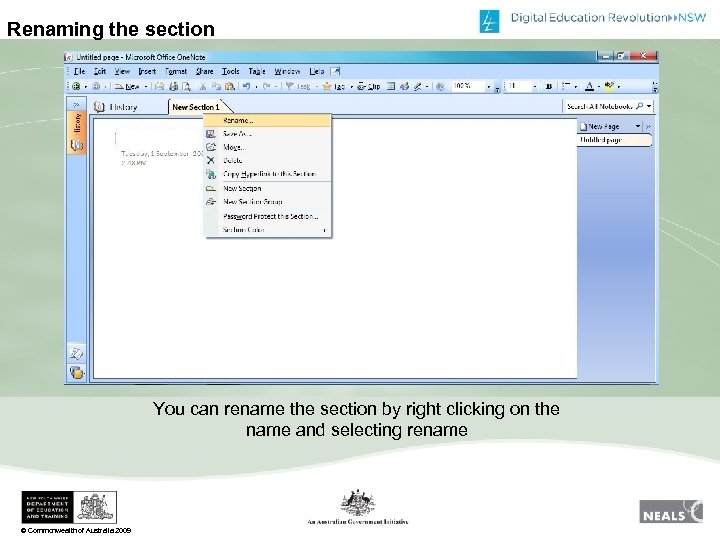Viewport: 720px width, 540px height.
Task: Open the Edit menu
Action: [100, 71]
